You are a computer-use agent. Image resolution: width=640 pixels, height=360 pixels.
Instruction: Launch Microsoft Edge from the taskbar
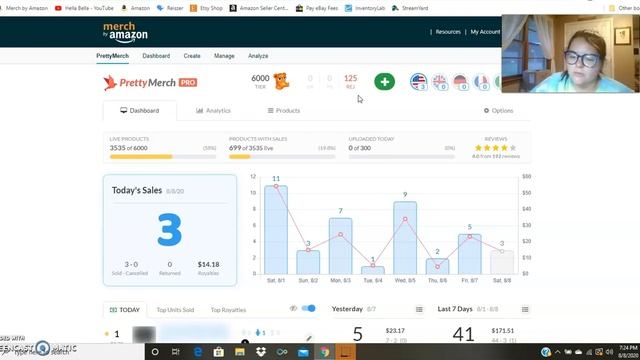pyautogui.click(x=198, y=352)
